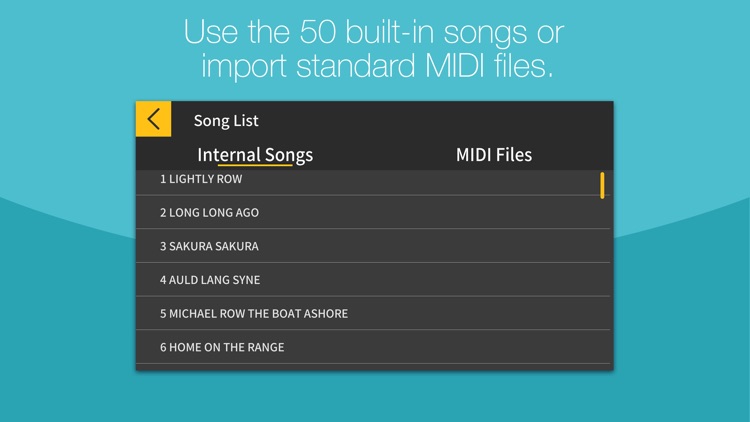Choose song 2 LONG LONG AGO
The height and width of the screenshot is (422, 750).
pos(373,212)
